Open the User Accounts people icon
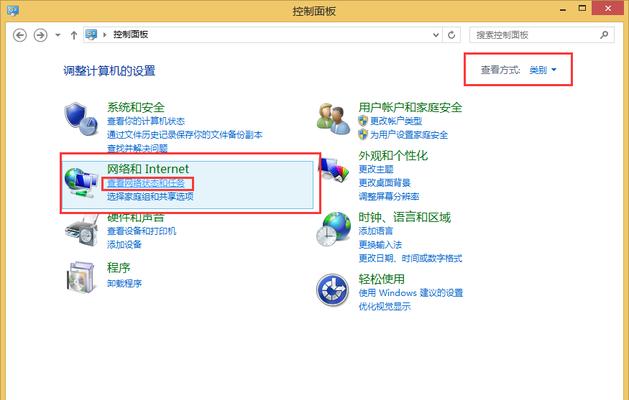Screen dimensions: 629x400 pyautogui.click(x=333, y=118)
